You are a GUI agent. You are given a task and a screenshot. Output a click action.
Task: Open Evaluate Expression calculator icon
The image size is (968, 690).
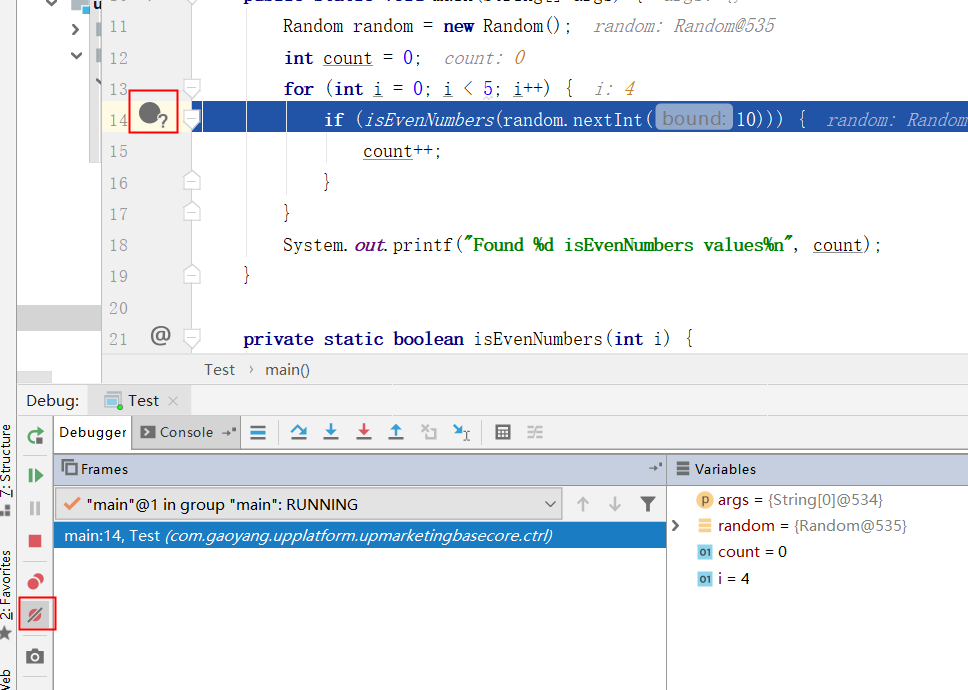(x=503, y=432)
